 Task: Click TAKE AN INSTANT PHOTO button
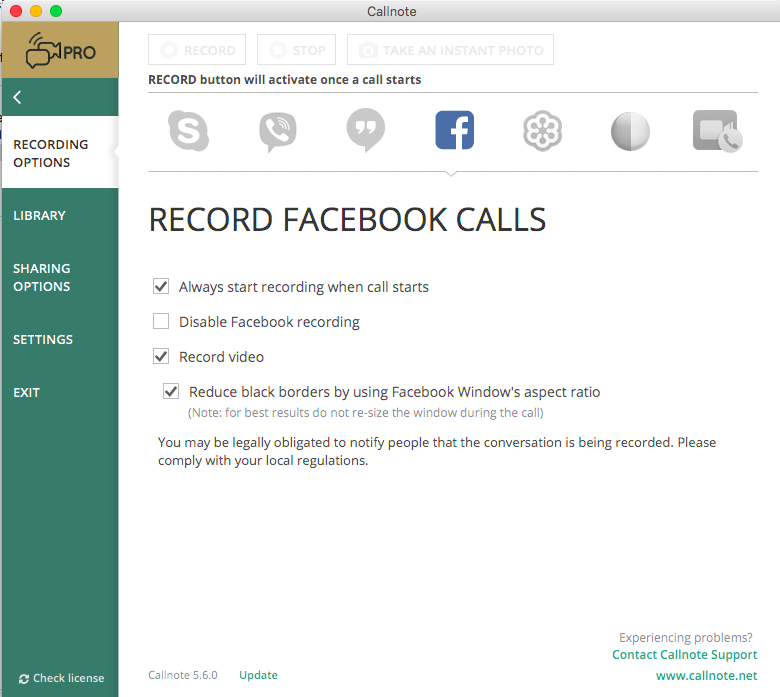[x=450, y=50]
